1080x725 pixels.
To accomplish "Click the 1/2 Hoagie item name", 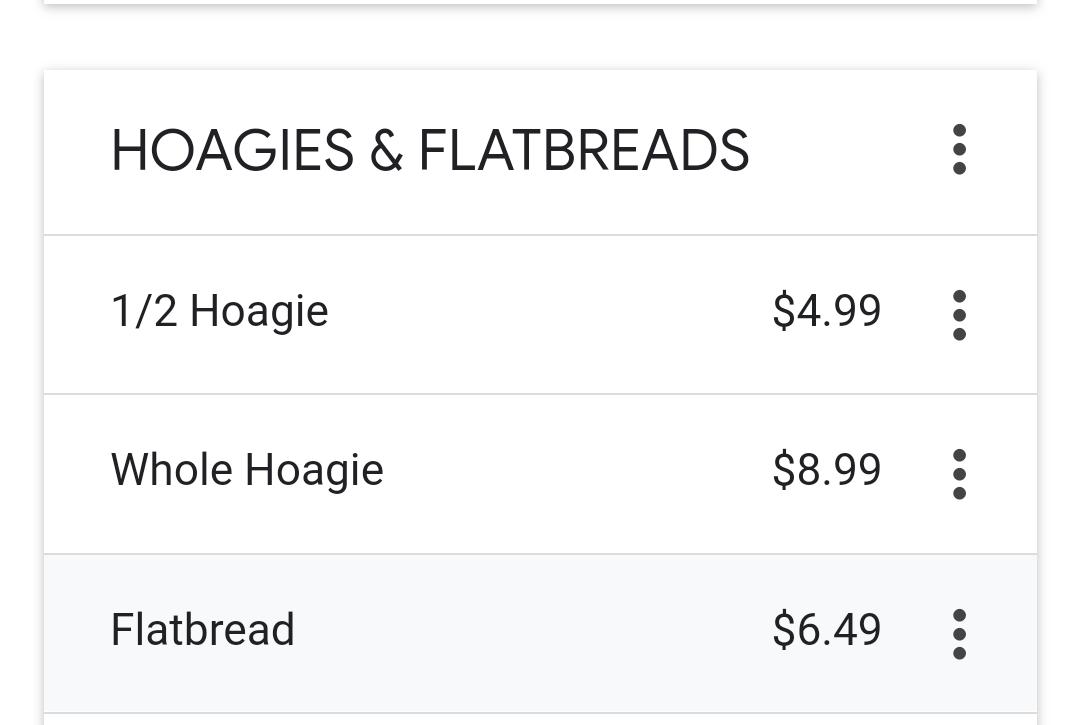I will pyautogui.click(x=219, y=311).
